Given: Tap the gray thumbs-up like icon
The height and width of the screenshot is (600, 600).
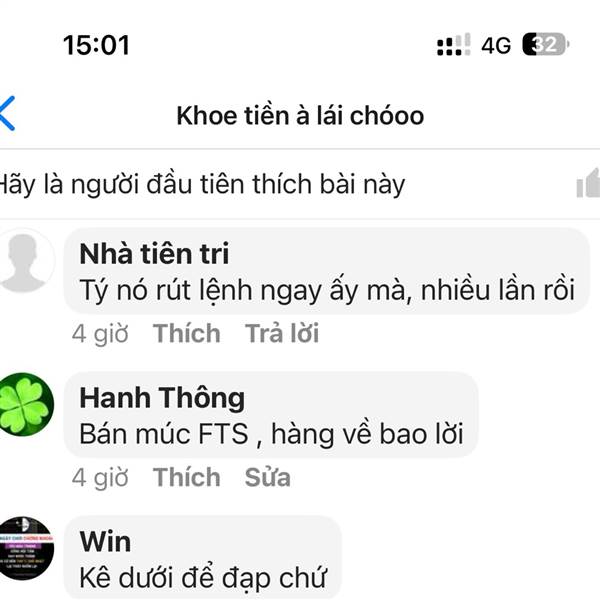Looking at the screenshot, I should 589,184.
